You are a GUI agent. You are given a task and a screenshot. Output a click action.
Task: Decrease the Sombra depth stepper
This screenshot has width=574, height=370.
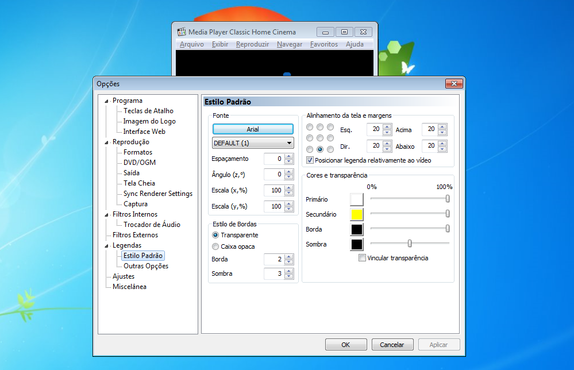(x=289, y=276)
